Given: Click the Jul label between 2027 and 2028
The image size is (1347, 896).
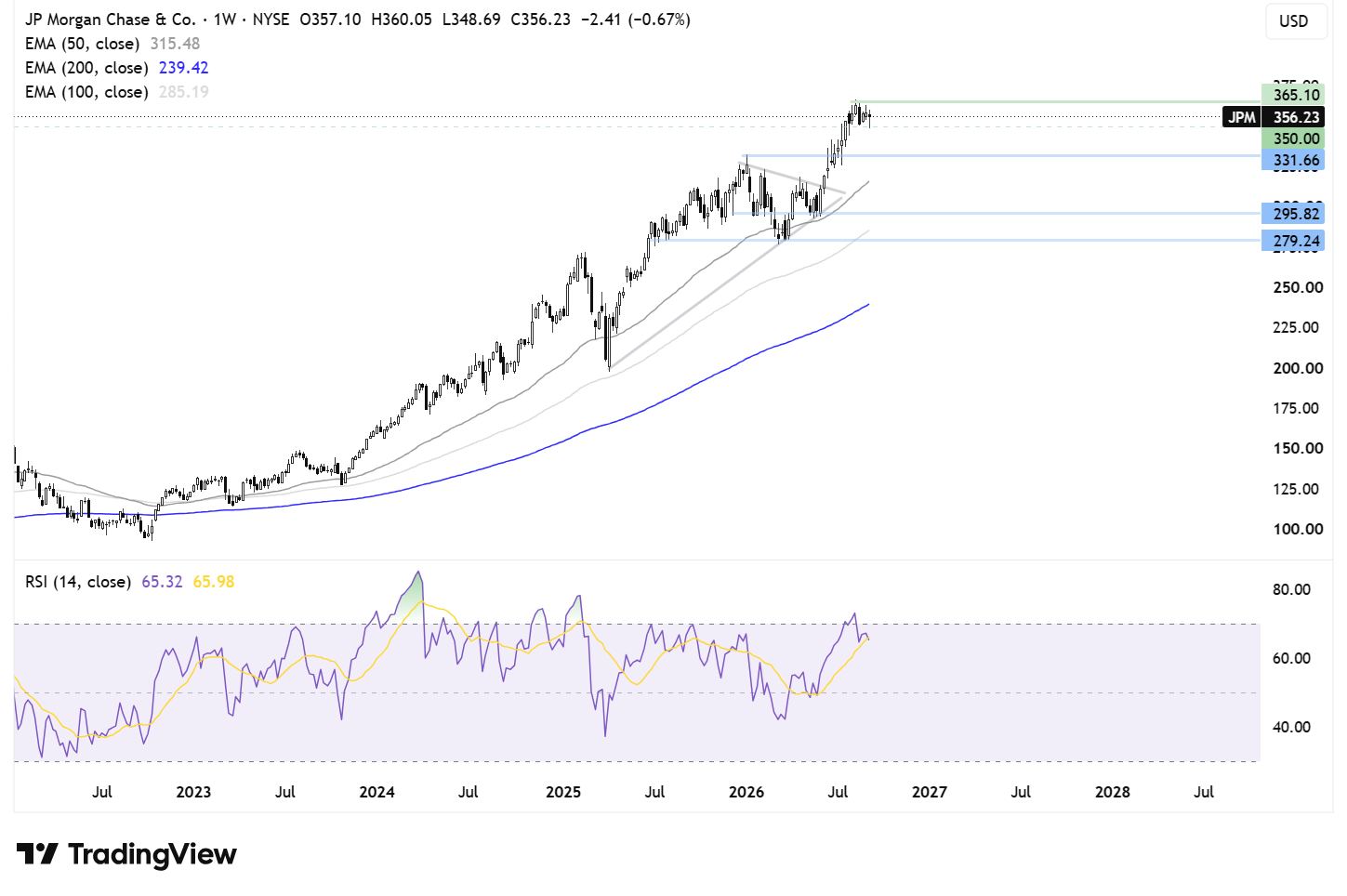Looking at the screenshot, I should [x=1021, y=792].
